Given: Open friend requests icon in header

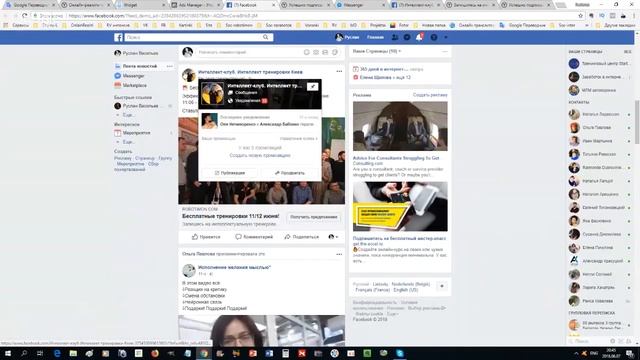Looking at the screenshot, I should (395, 37).
